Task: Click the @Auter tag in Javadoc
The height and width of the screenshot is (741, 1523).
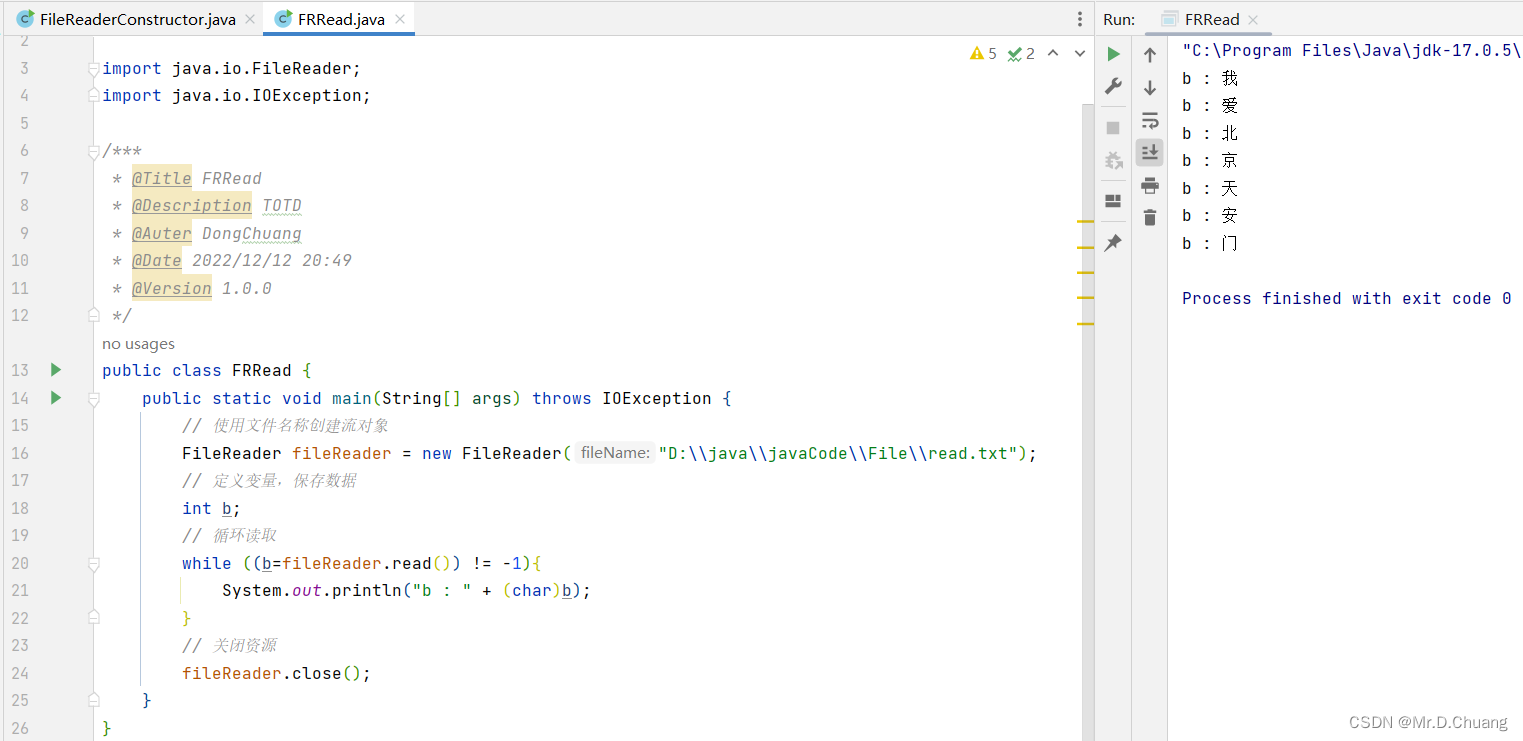Action: [162, 233]
